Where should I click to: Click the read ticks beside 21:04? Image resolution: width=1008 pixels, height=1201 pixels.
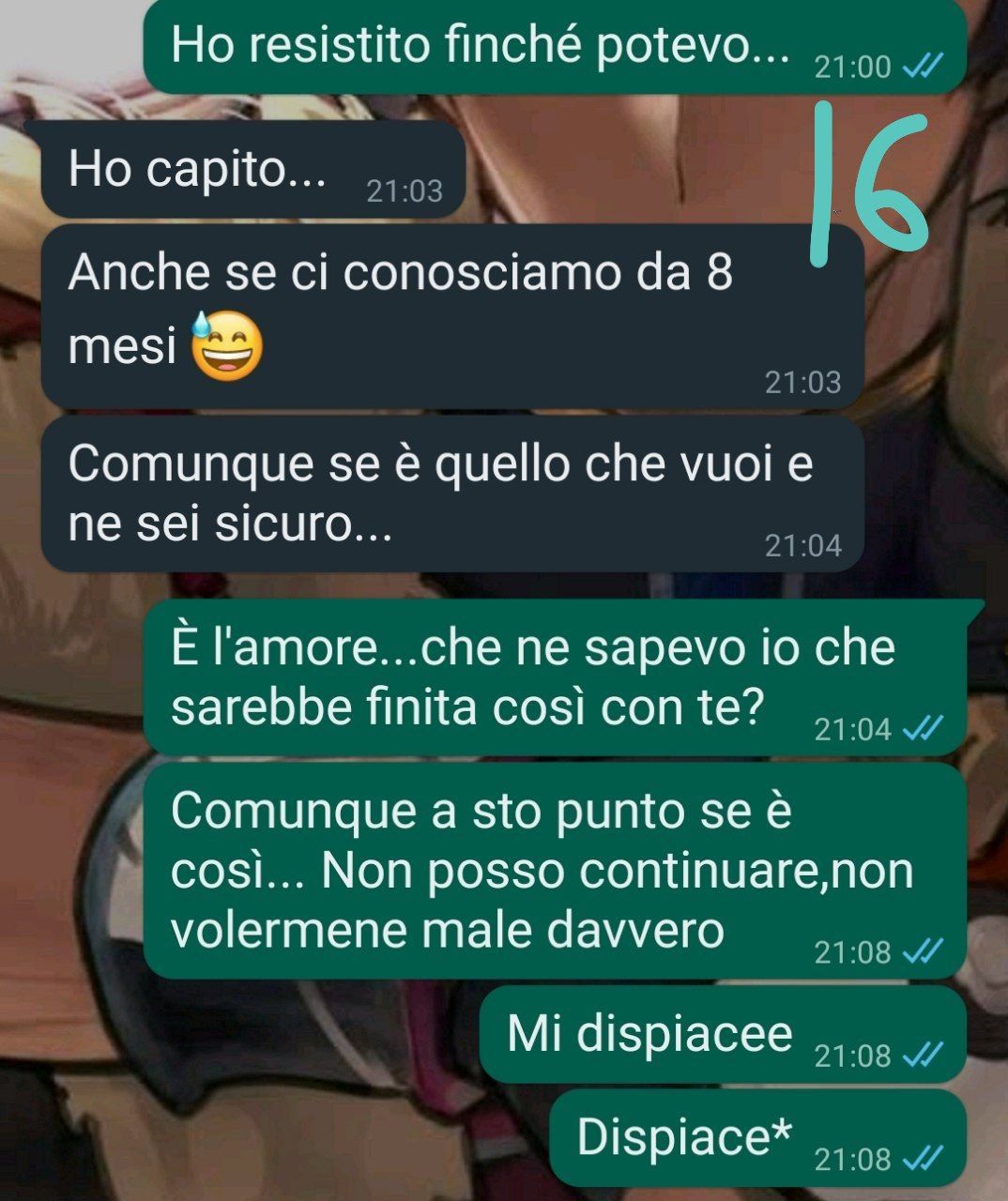coord(923,728)
